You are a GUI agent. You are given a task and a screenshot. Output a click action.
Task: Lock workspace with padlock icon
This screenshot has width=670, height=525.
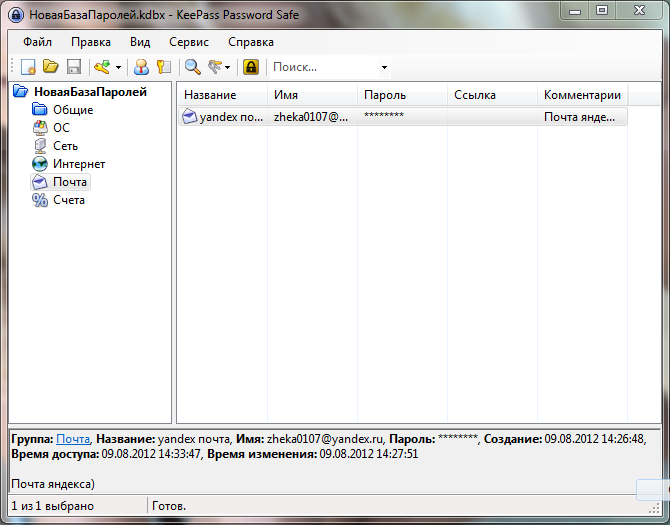tap(251, 67)
